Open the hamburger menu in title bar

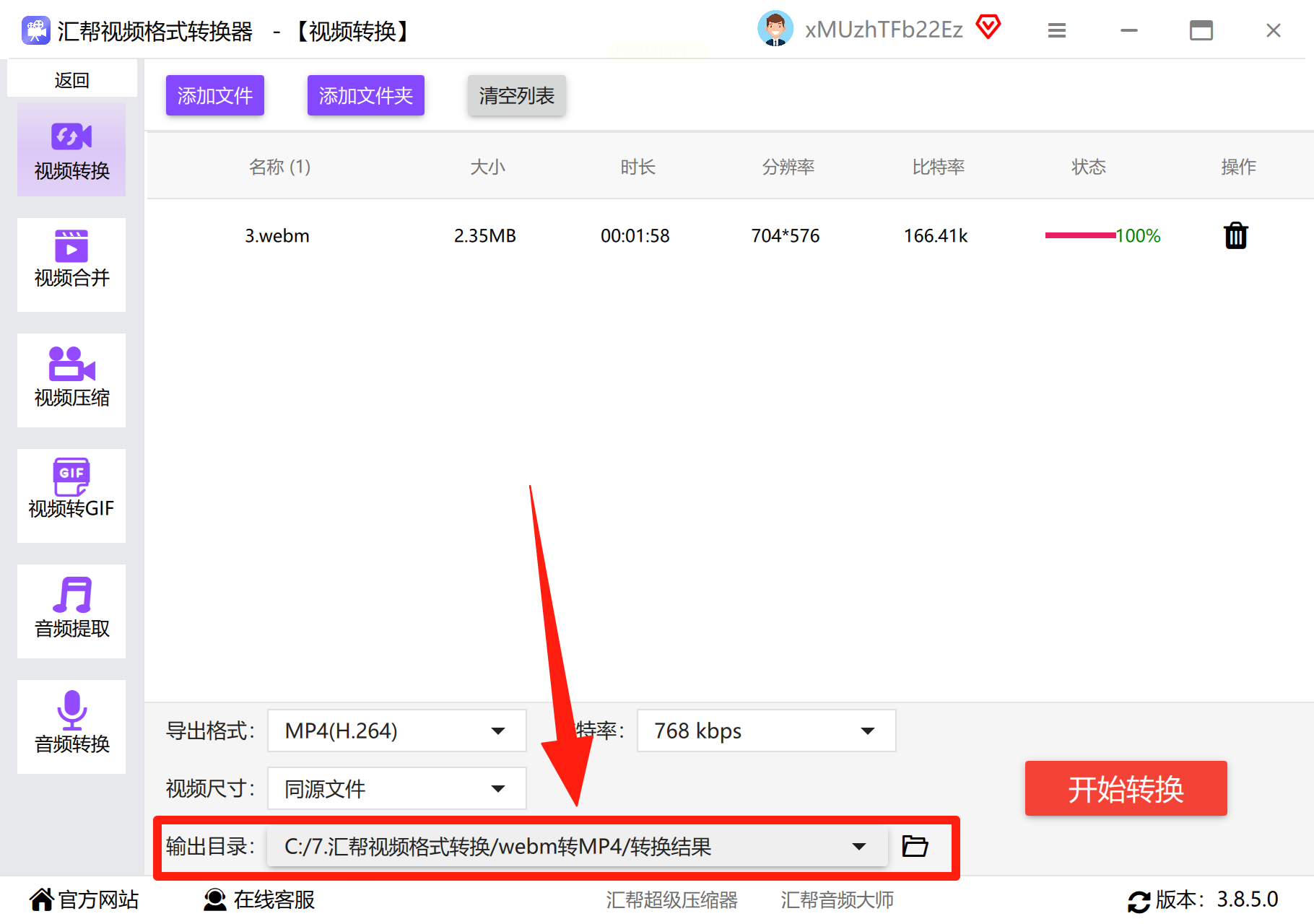pyautogui.click(x=1057, y=30)
